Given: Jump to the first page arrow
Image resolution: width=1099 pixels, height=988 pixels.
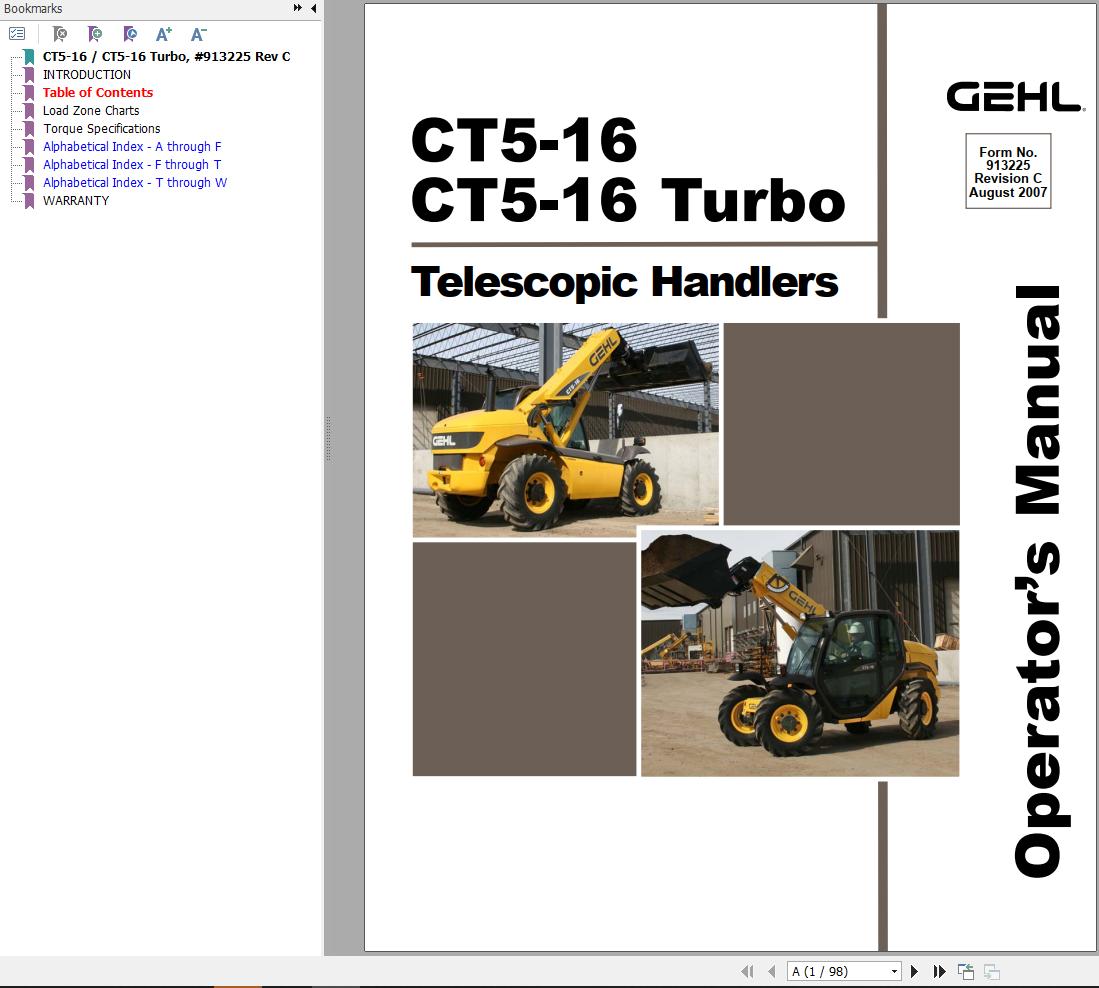Looking at the screenshot, I should pos(748,970).
